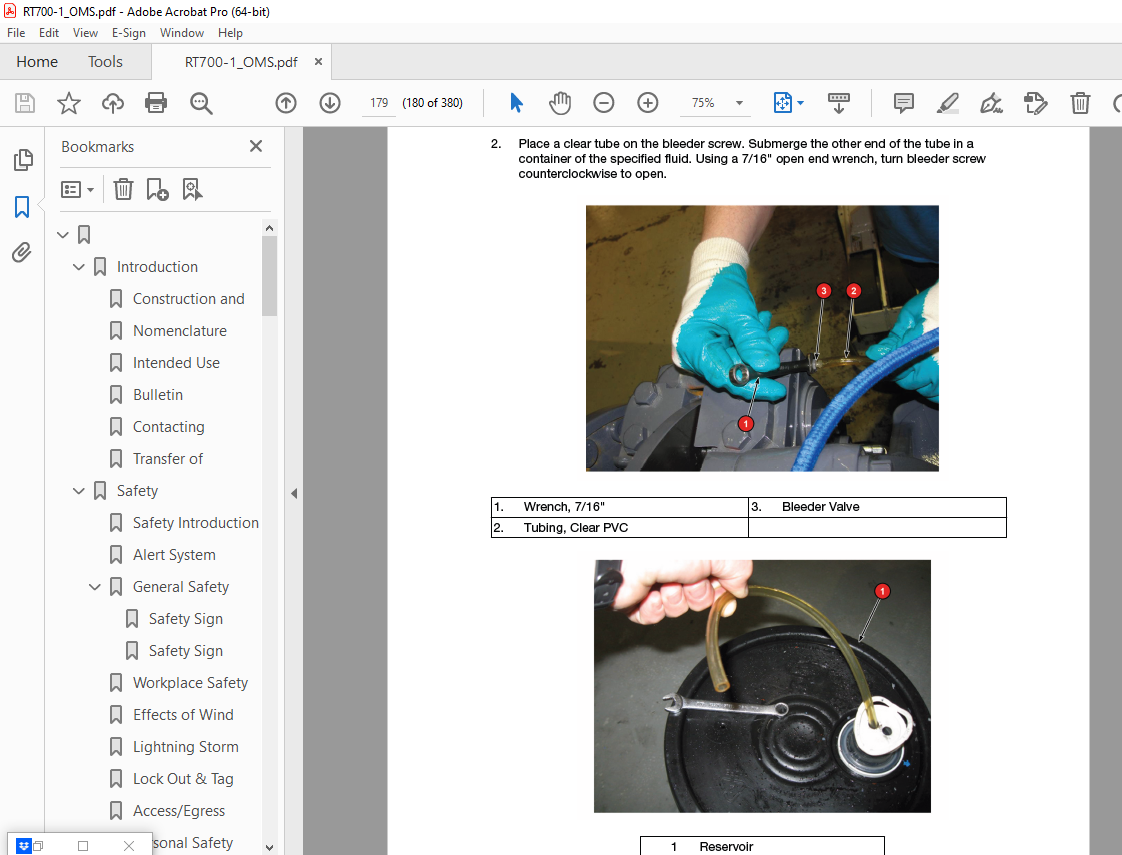Open page thumbnails panel icon
1122x855 pixels.
23,160
